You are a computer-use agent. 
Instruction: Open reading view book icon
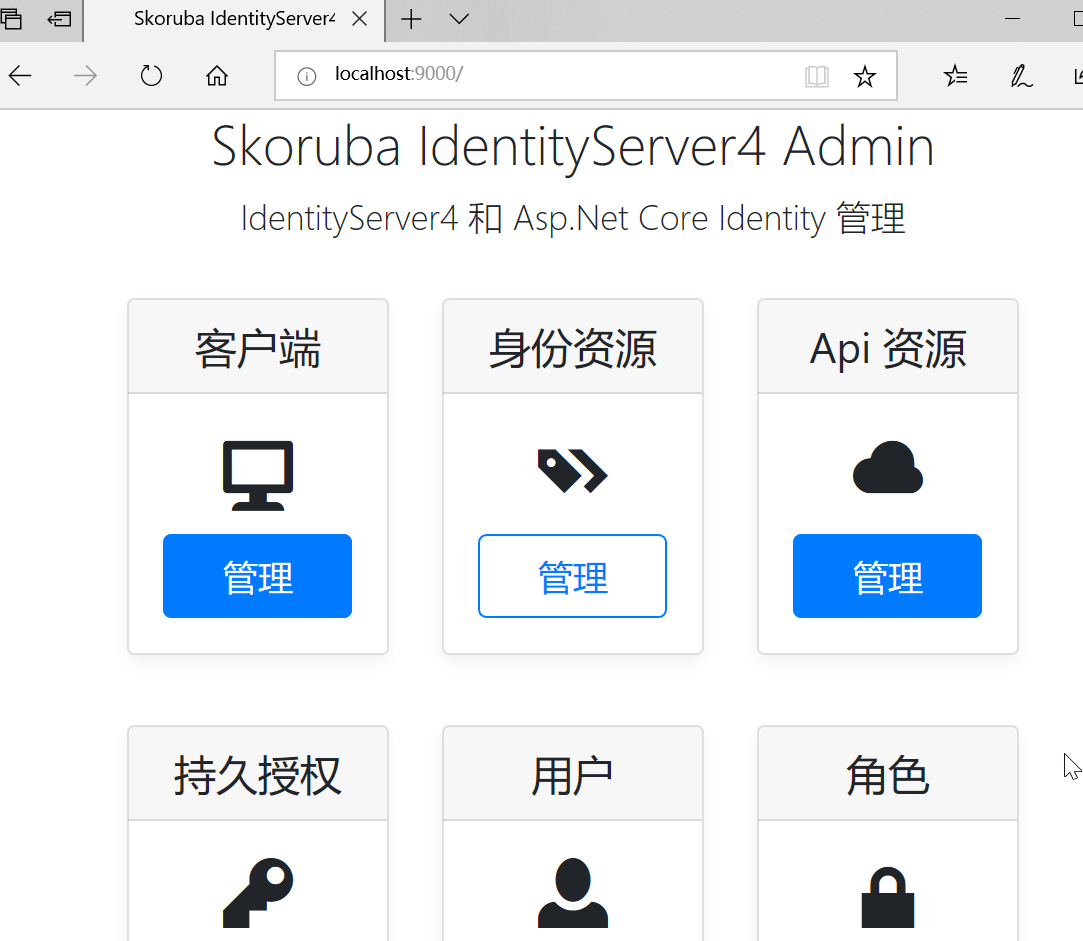(x=816, y=76)
